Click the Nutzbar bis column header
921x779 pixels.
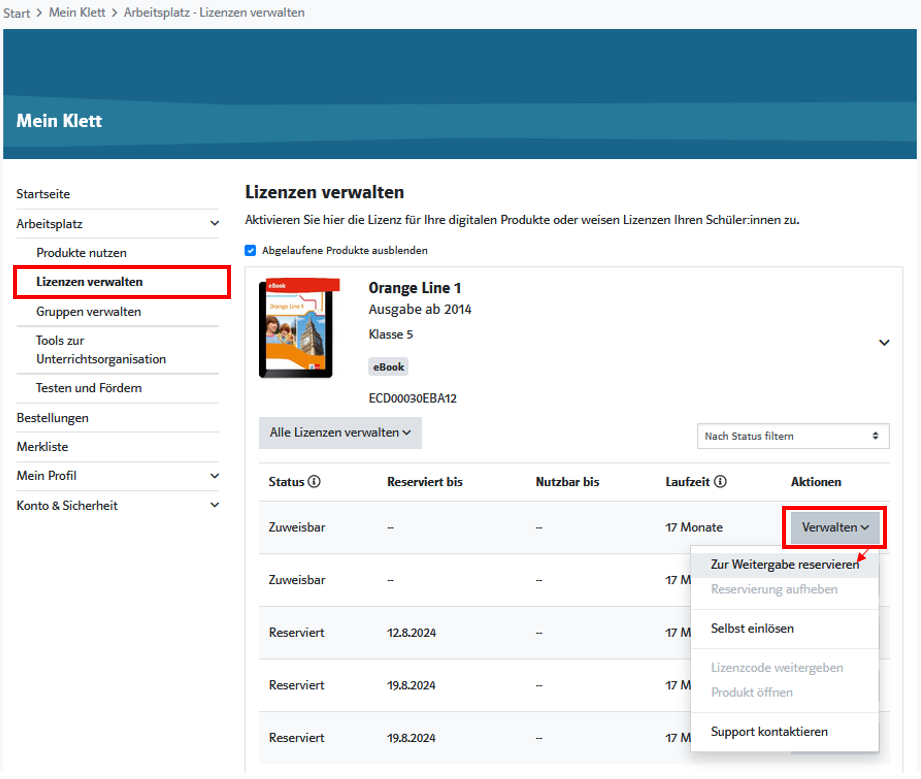point(567,482)
